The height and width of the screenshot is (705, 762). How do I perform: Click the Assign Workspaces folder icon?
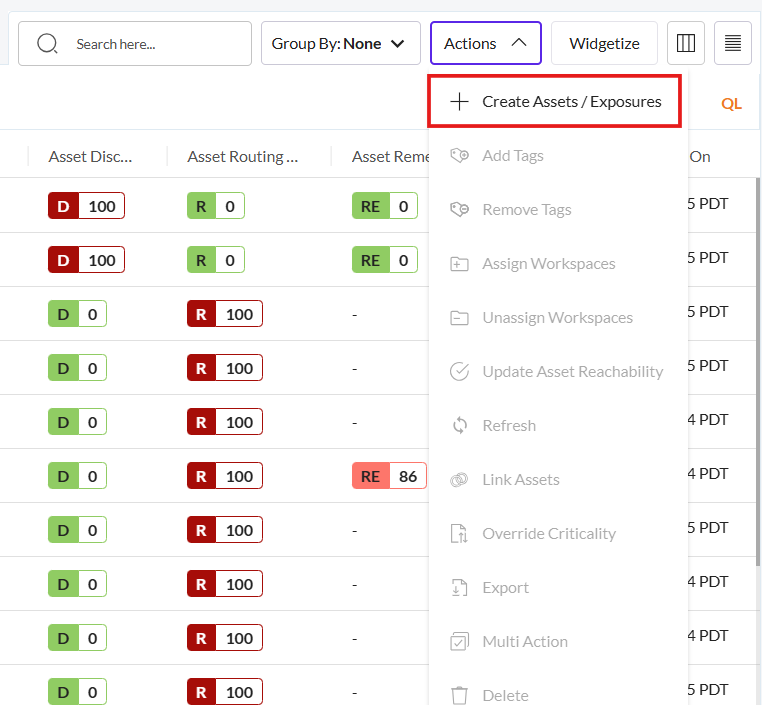click(459, 264)
